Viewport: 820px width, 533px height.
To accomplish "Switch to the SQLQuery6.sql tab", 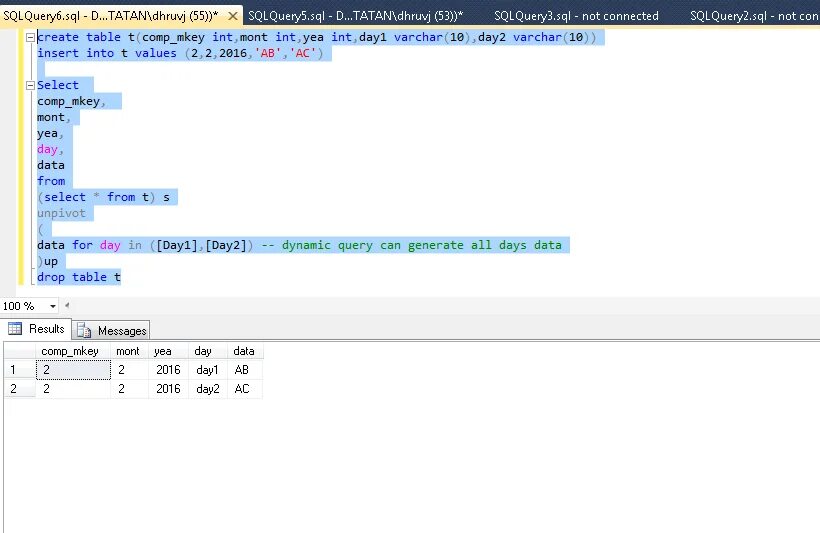I will [x=110, y=16].
